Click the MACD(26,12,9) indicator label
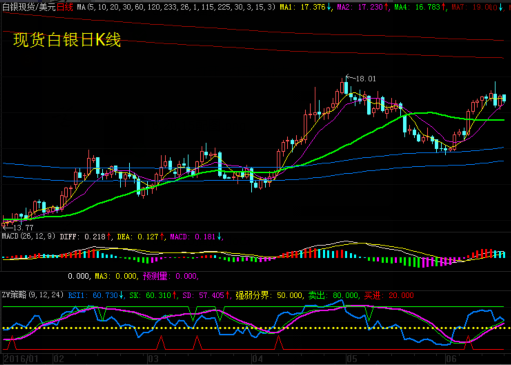The height and width of the screenshot is (365, 511). tap(29, 236)
